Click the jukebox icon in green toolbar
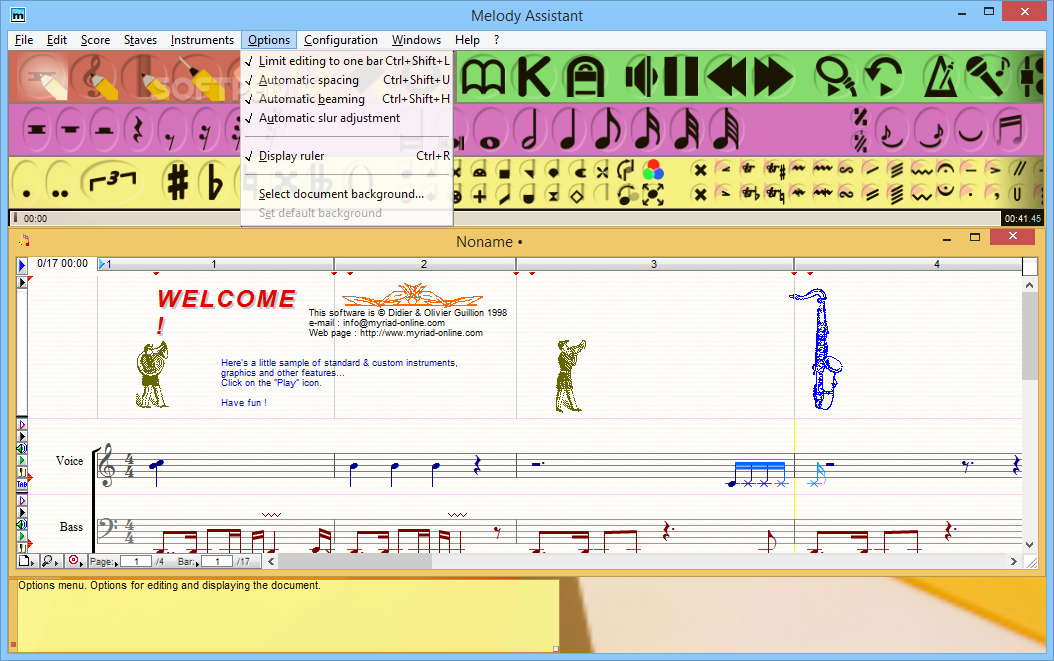 [585, 77]
